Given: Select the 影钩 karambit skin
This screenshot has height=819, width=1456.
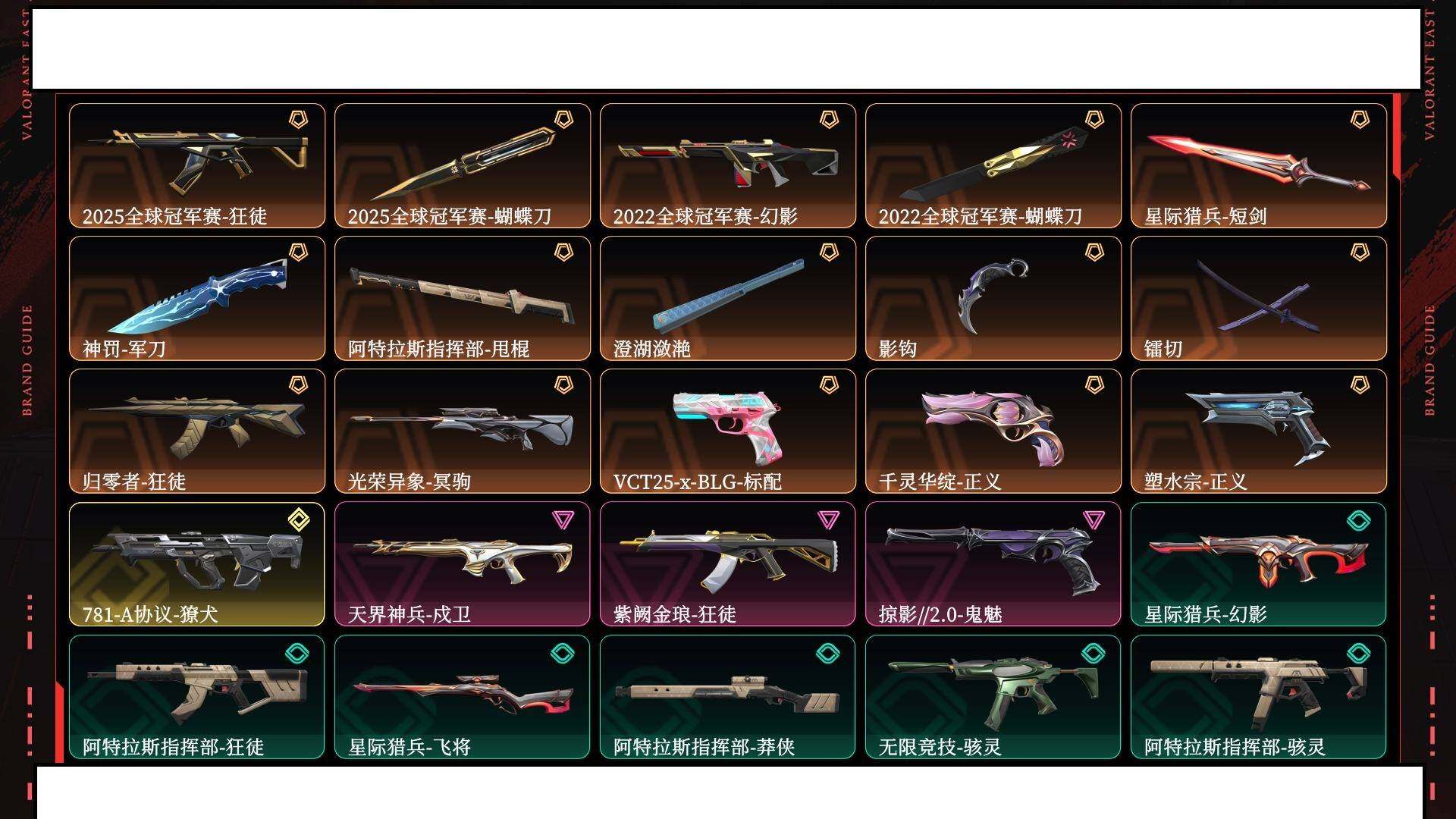Looking at the screenshot, I should pos(993,298).
